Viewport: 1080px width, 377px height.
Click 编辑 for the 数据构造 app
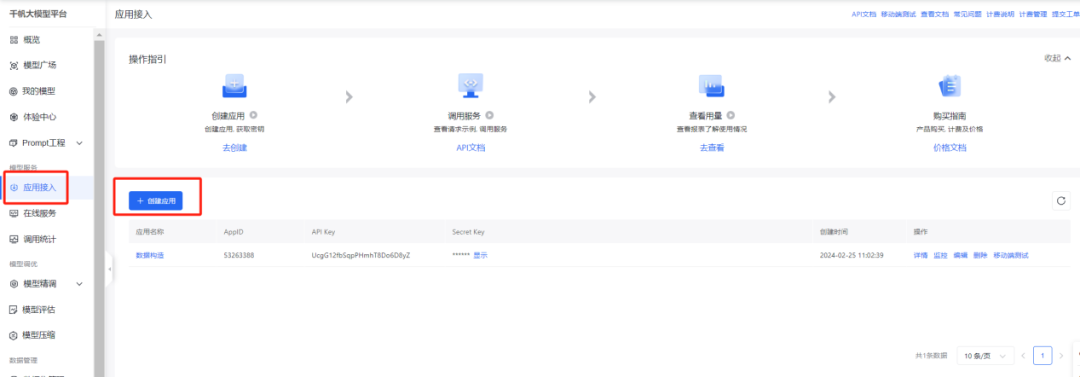960,255
